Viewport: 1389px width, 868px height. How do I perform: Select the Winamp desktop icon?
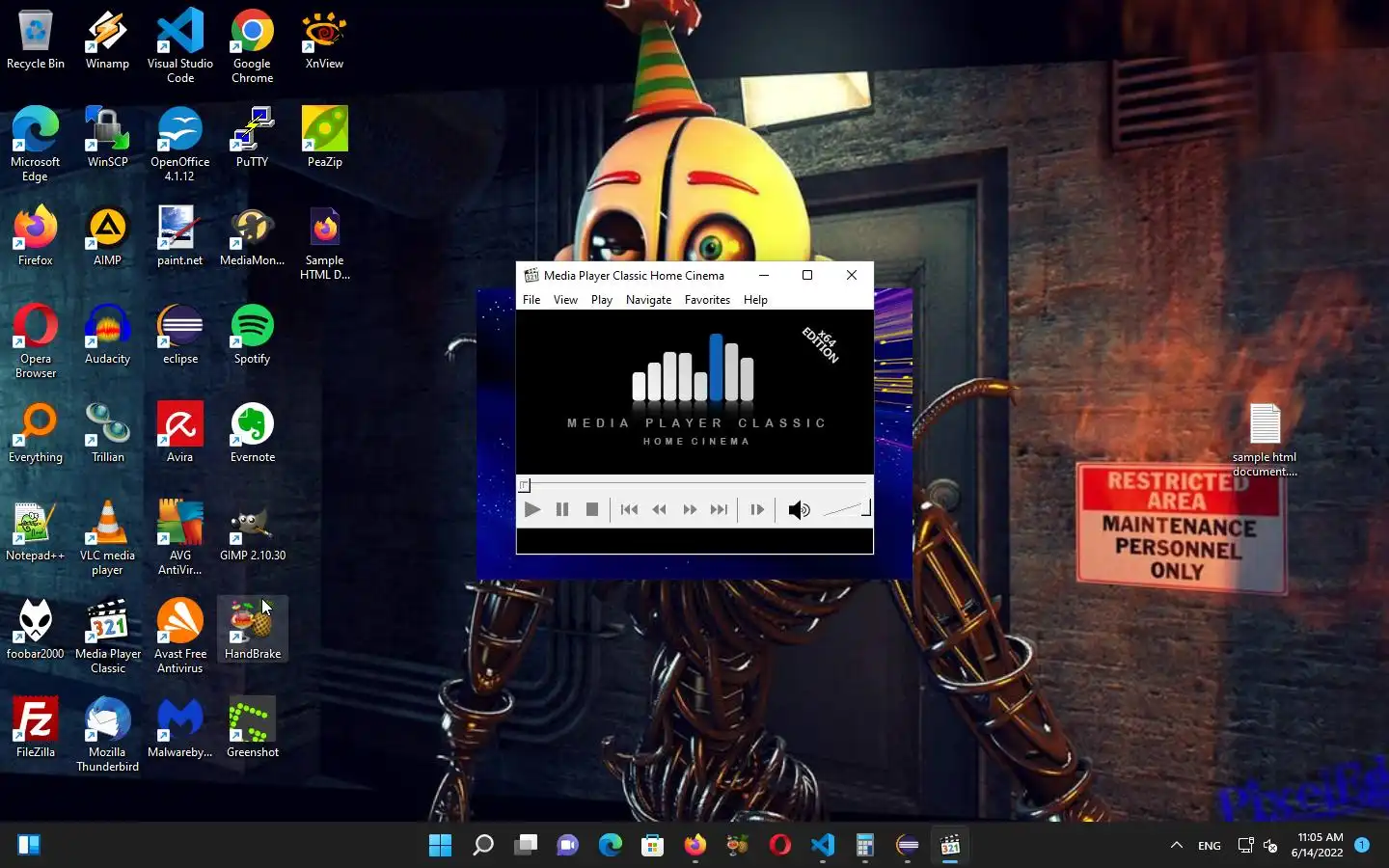pyautogui.click(x=107, y=41)
